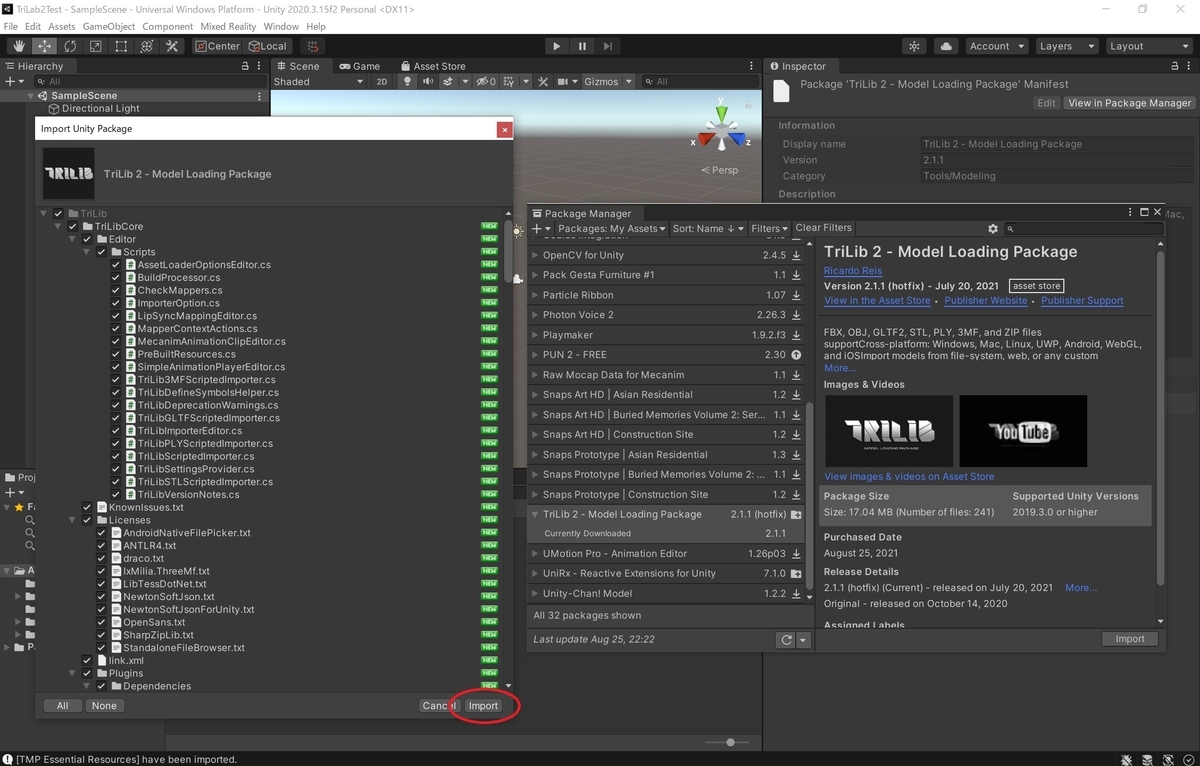Click the Step frame button

pos(607,46)
